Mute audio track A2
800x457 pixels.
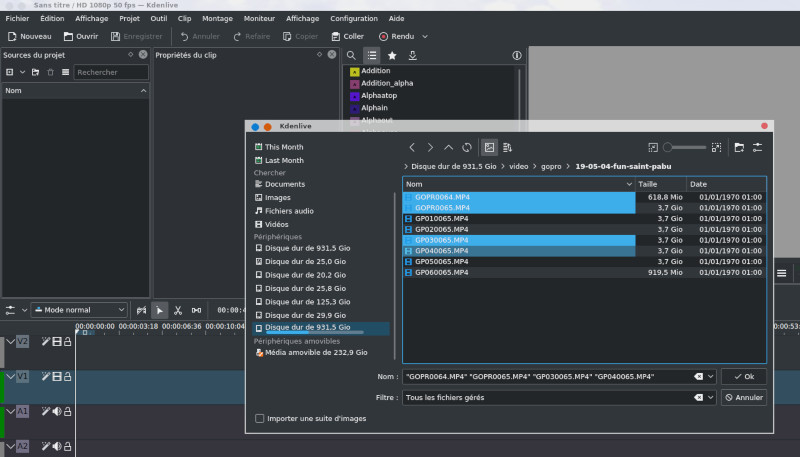point(57,446)
